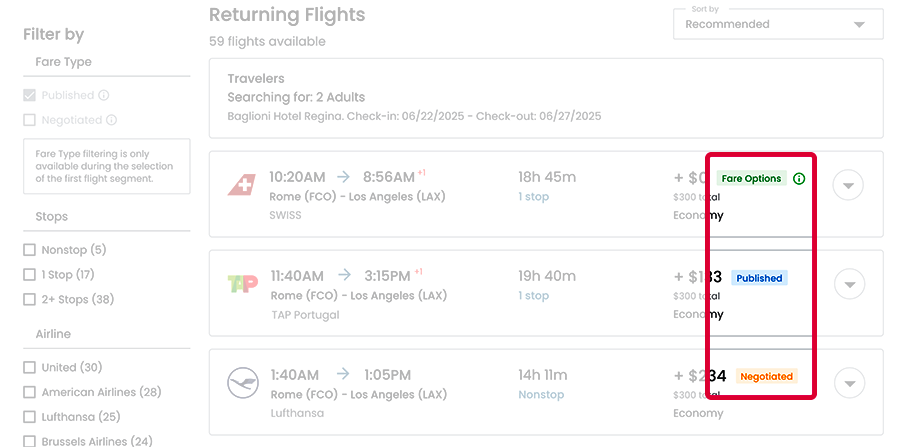Enable the 1 Stop (17) filter
This screenshot has height=447, width=900.
click(x=30, y=274)
